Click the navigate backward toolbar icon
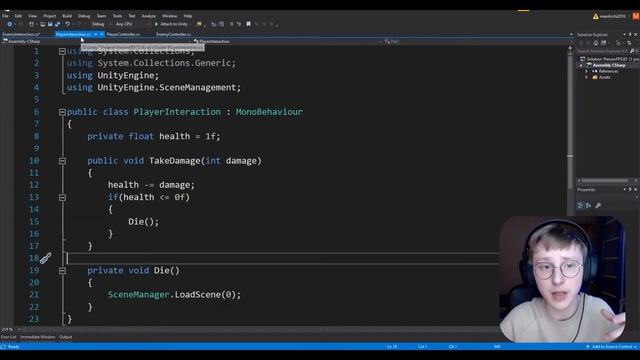 pos(9,24)
